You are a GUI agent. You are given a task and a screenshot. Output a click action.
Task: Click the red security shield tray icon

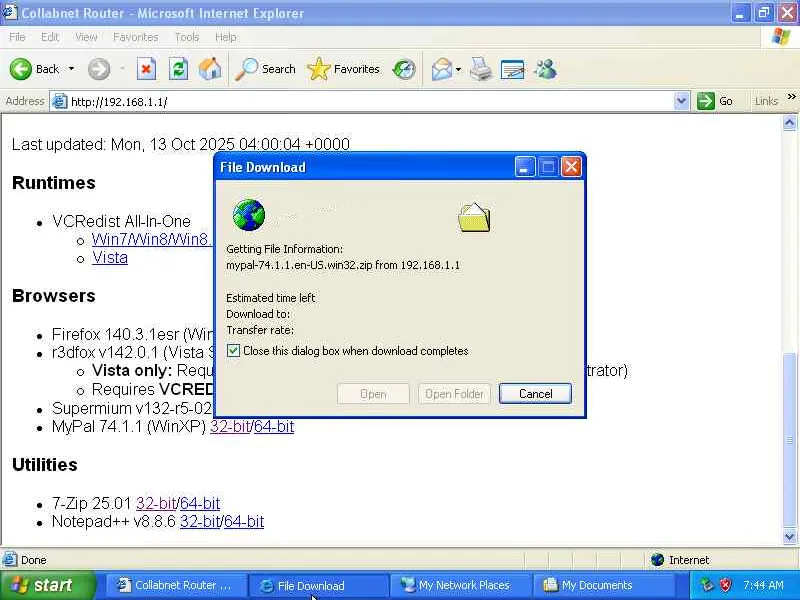click(725, 585)
